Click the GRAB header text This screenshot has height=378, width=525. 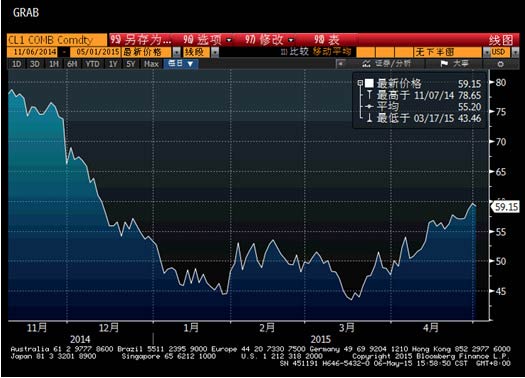point(26,13)
